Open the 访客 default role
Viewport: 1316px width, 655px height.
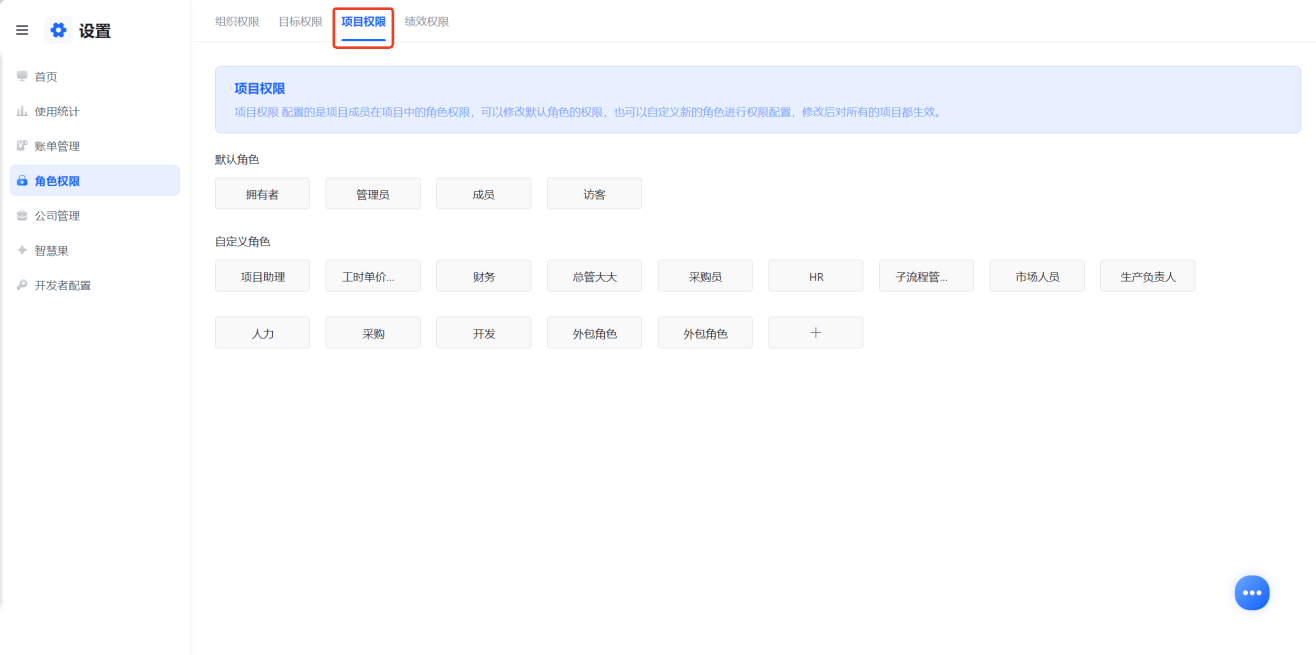(x=594, y=194)
